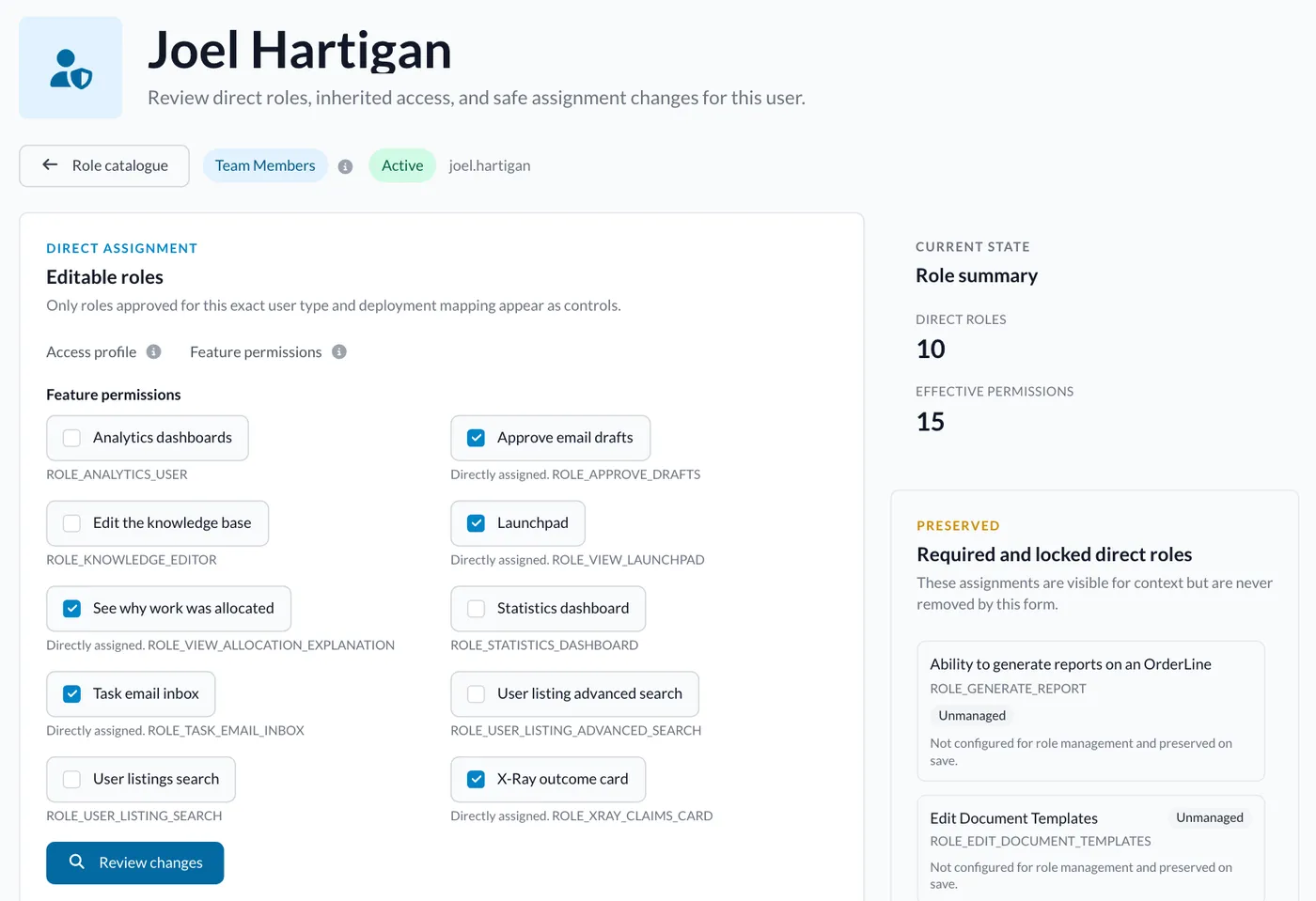Click Directly assigned ROLE_XRAY_CLAIMS_CARD text

click(582, 816)
